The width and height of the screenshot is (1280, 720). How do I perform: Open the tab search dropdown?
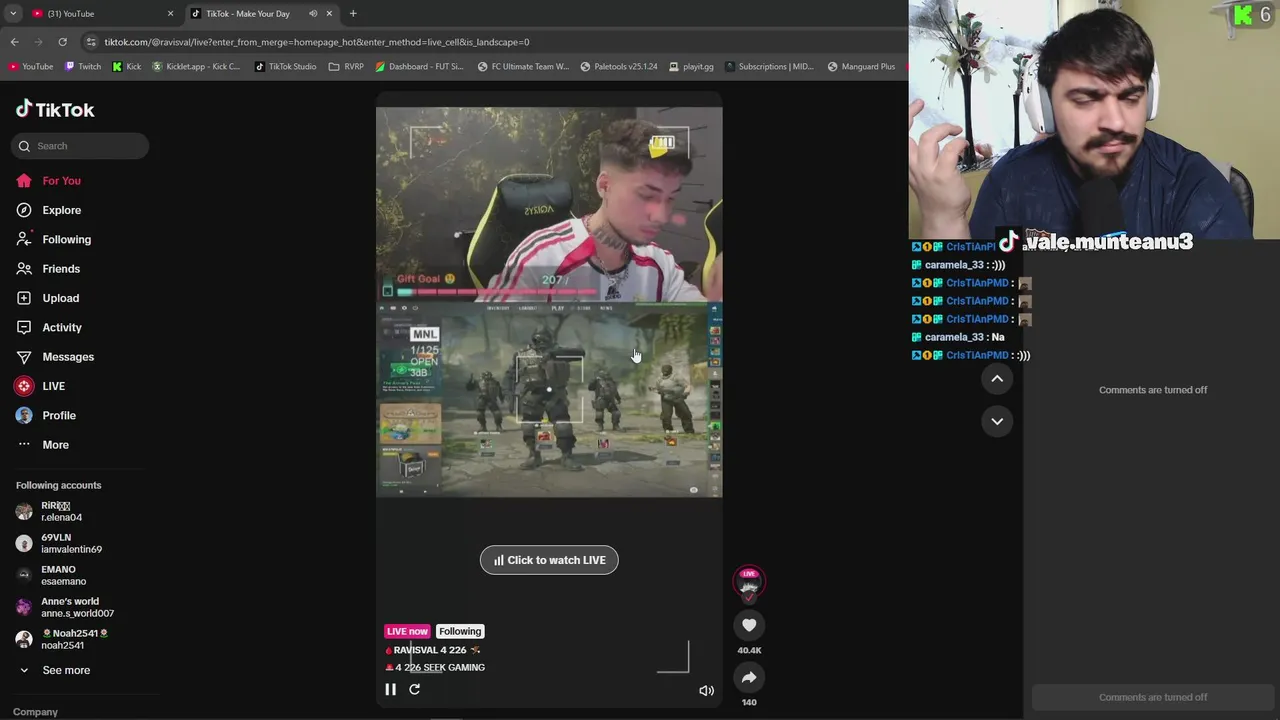point(12,14)
